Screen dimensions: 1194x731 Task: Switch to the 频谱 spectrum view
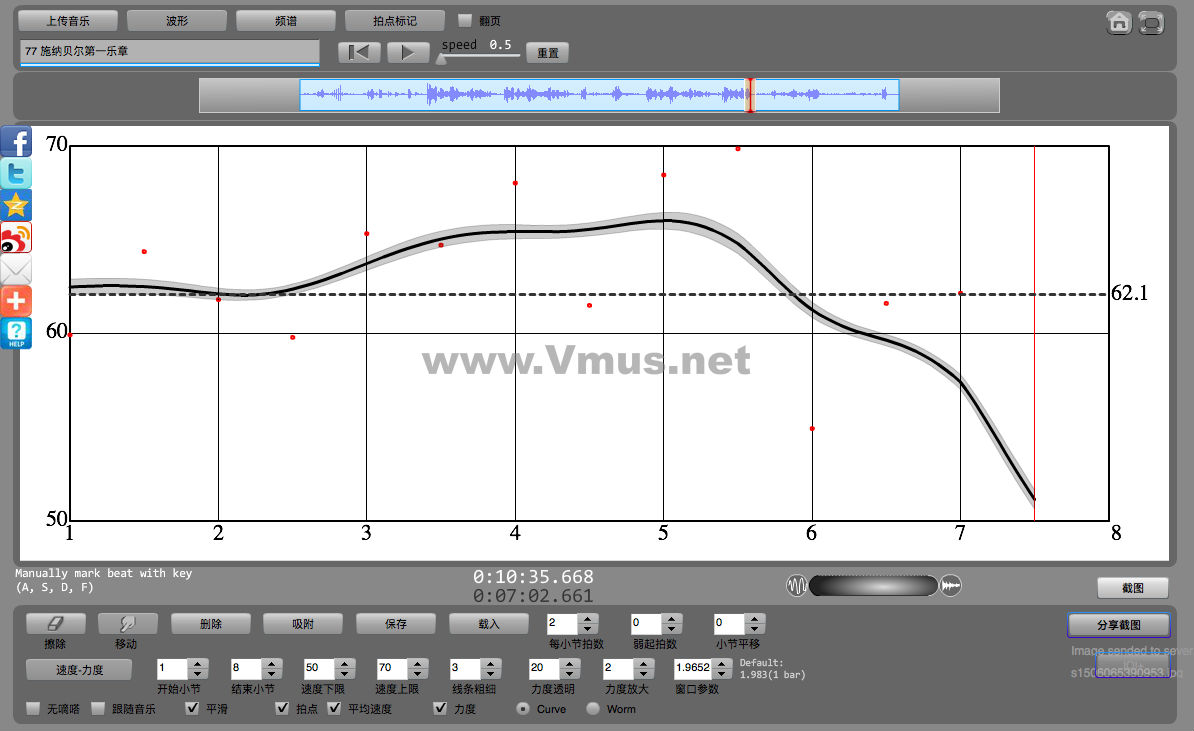tap(286, 20)
